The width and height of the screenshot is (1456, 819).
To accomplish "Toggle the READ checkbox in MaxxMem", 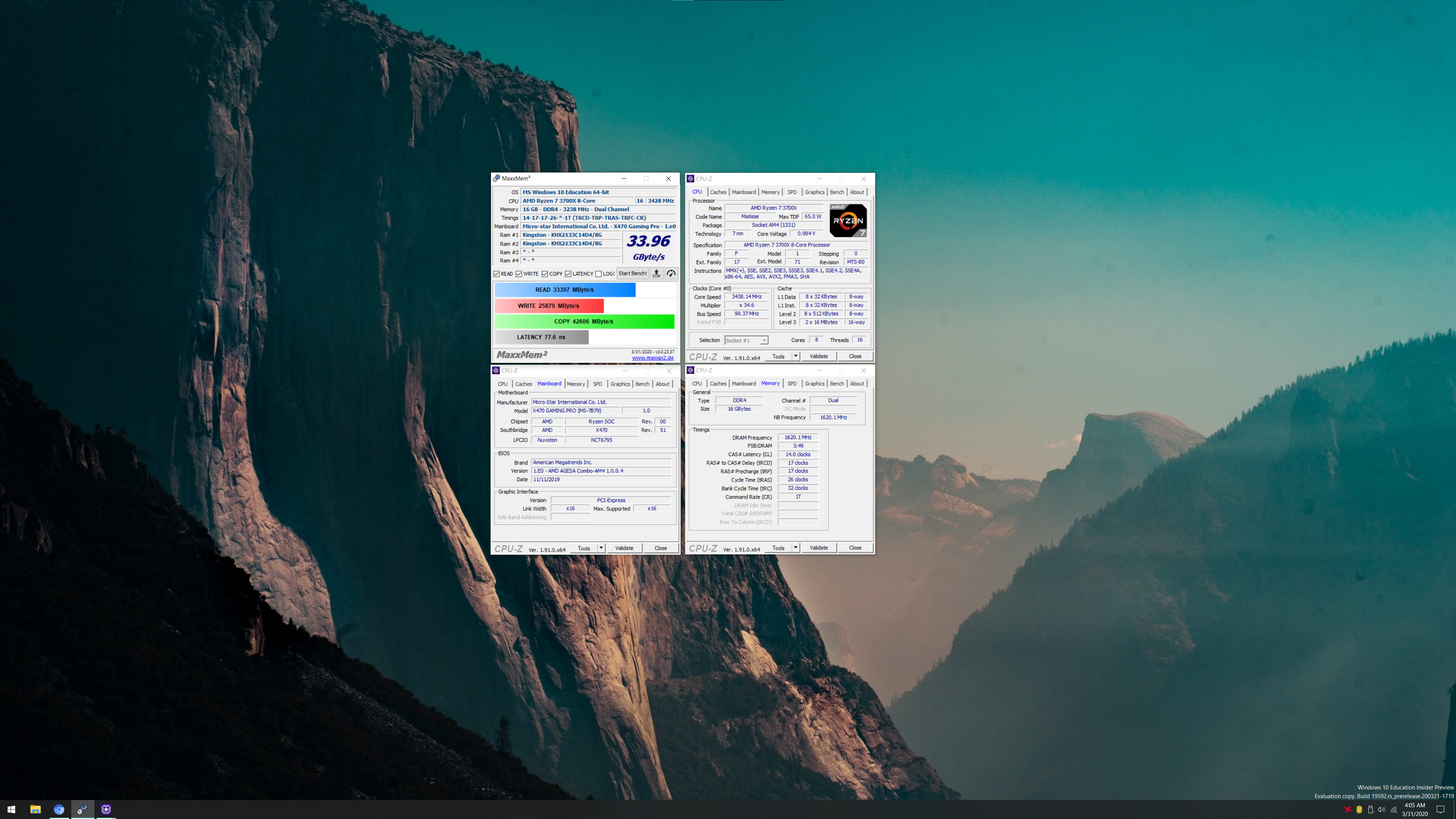I will (497, 274).
